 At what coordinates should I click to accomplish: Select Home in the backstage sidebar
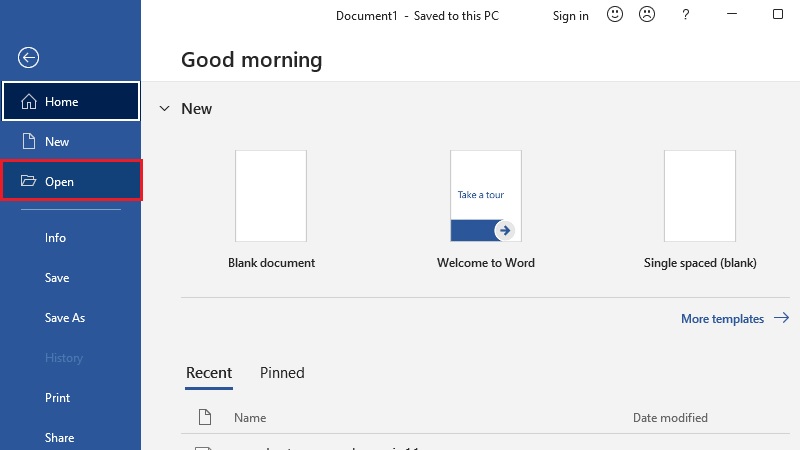71,102
